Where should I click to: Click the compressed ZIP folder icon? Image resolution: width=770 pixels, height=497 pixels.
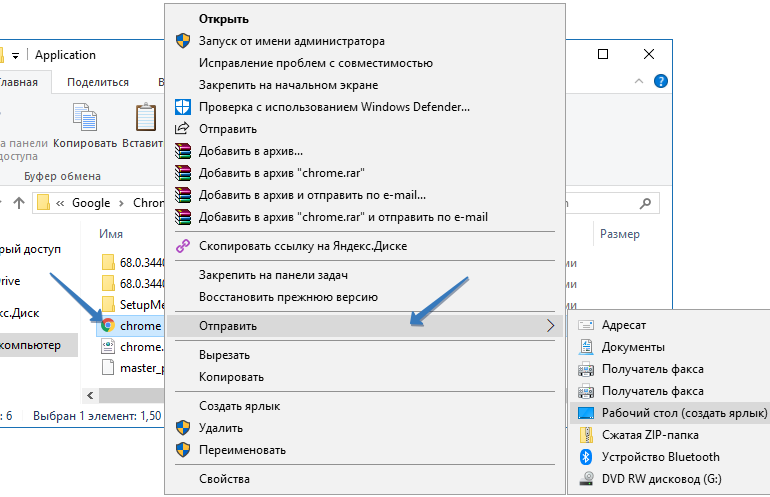click(x=586, y=435)
